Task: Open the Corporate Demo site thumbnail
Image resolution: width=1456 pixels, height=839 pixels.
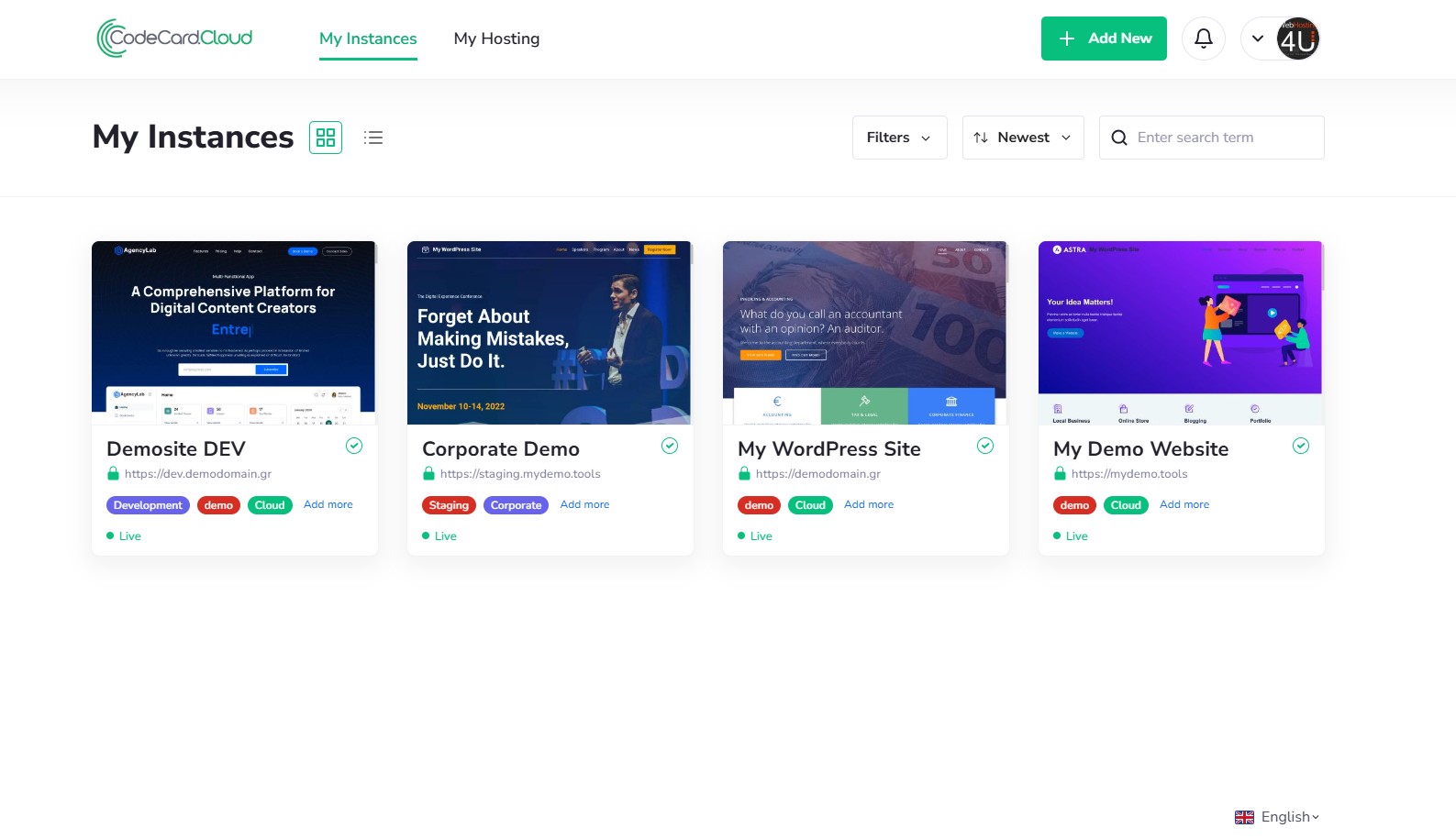Action: pyautogui.click(x=549, y=333)
